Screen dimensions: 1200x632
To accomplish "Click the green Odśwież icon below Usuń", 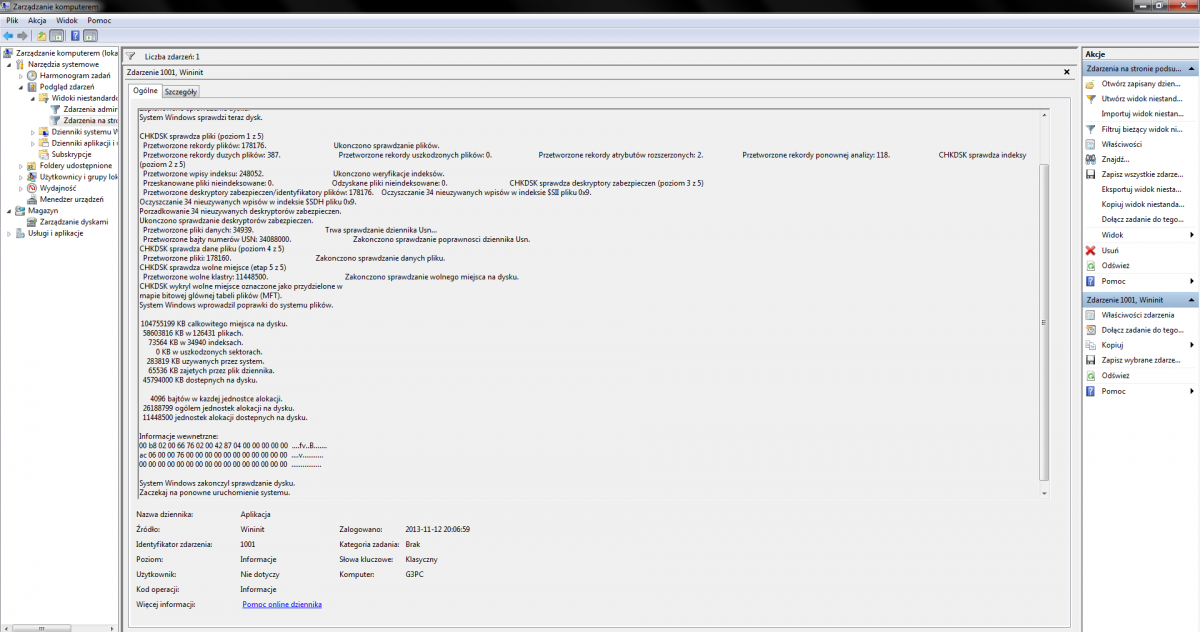I will click(1091, 266).
